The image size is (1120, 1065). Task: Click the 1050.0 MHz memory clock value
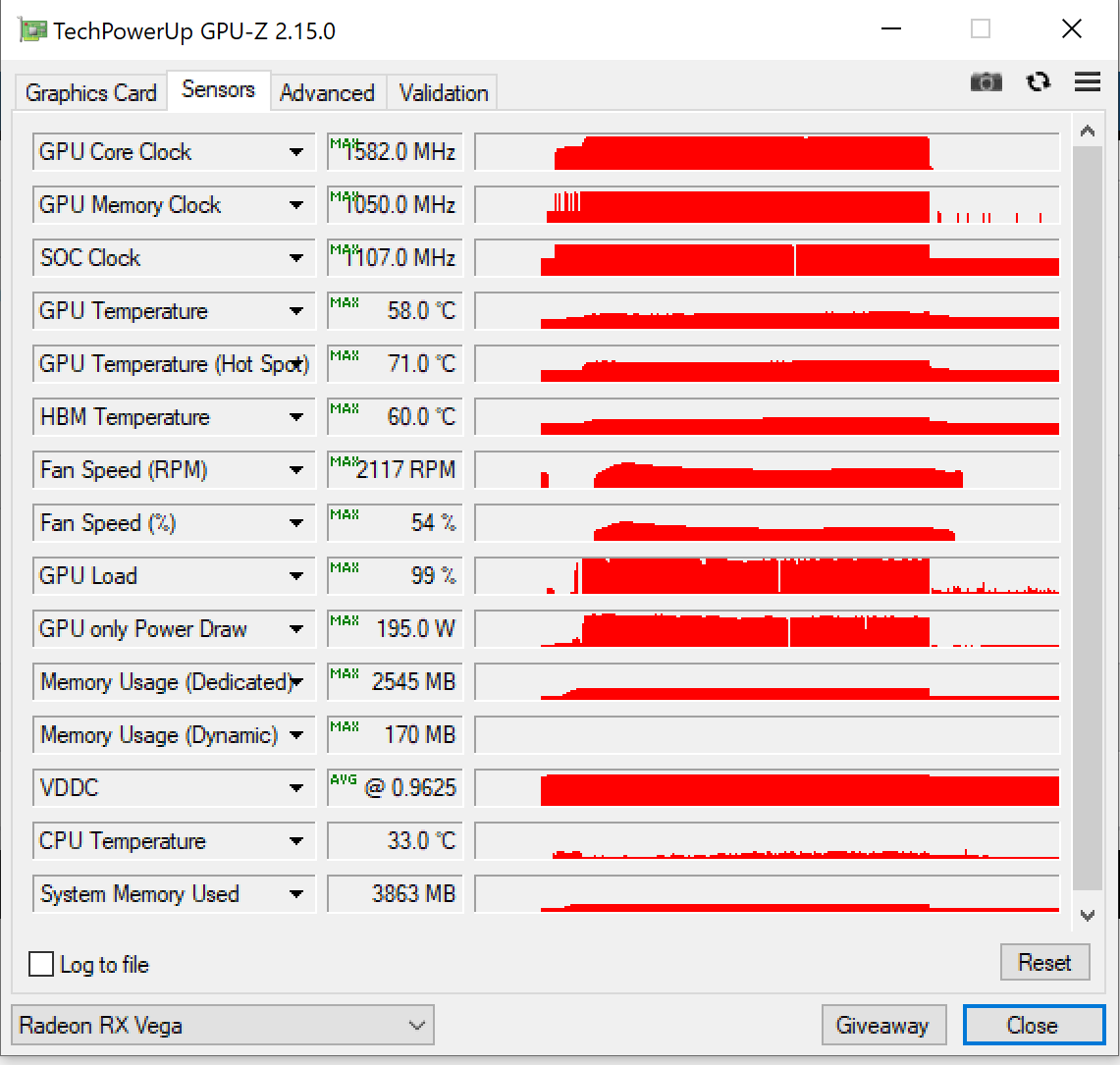[395, 205]
